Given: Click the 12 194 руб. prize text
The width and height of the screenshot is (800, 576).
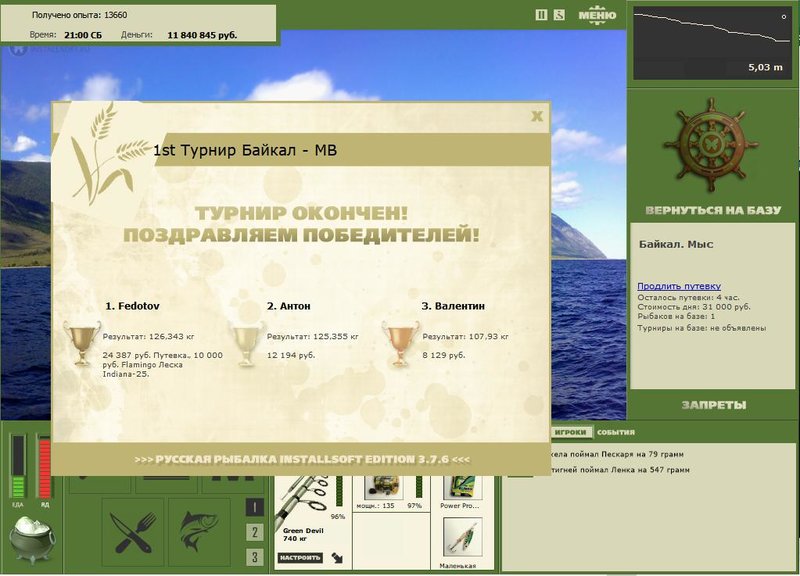Looking at the screenshot, I should point(291,355).
